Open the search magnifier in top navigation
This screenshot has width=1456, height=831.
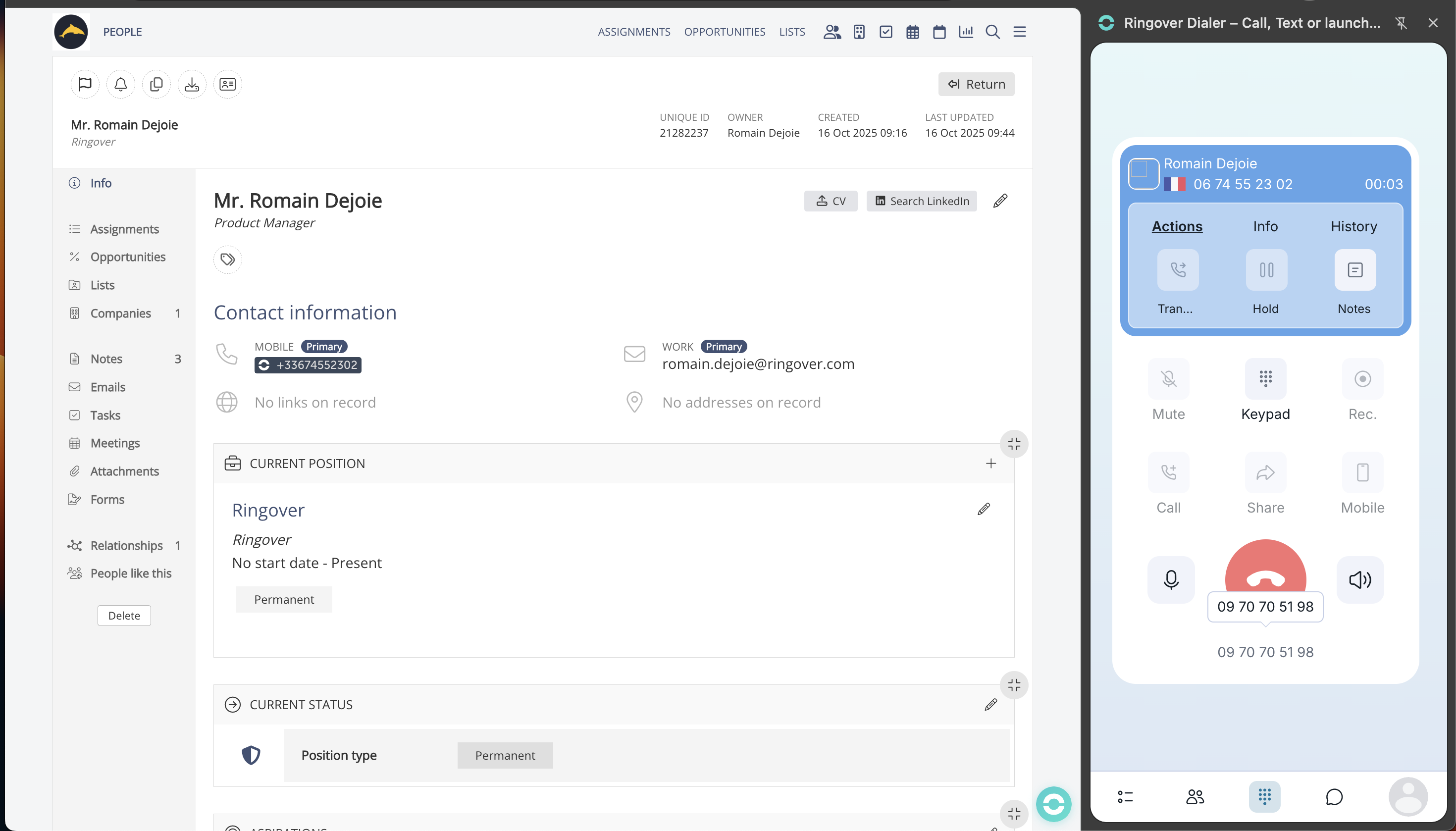tap(992, 32)
